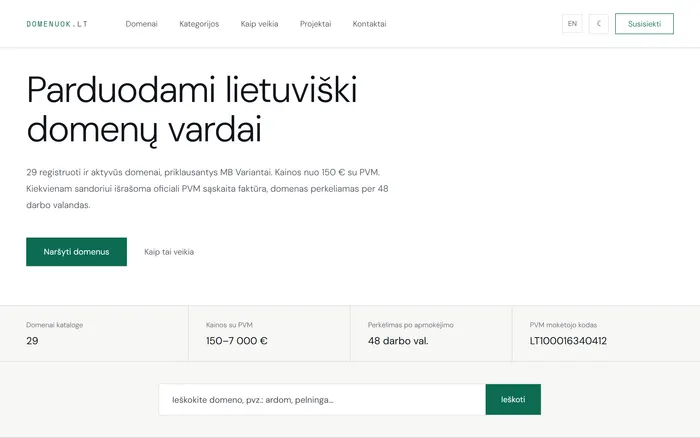700x438 pixels.
Task: Click the Kainos su PVM label
Action: point(229,325)
